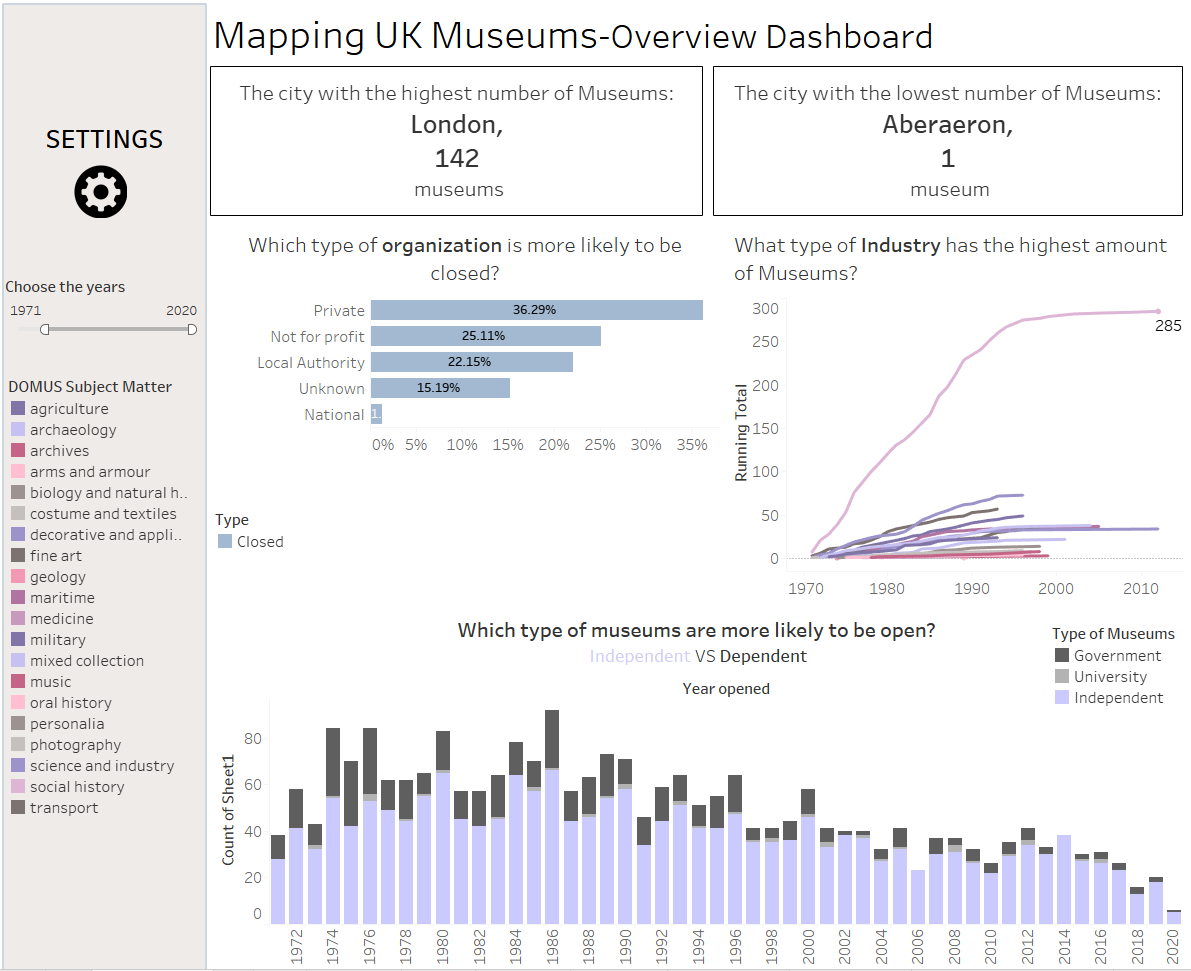Click the 'Mapping UK Museums-Overview Dashboard' title
The width and height of the screenshot is (1191, 971).
click(x=573, y=36)
